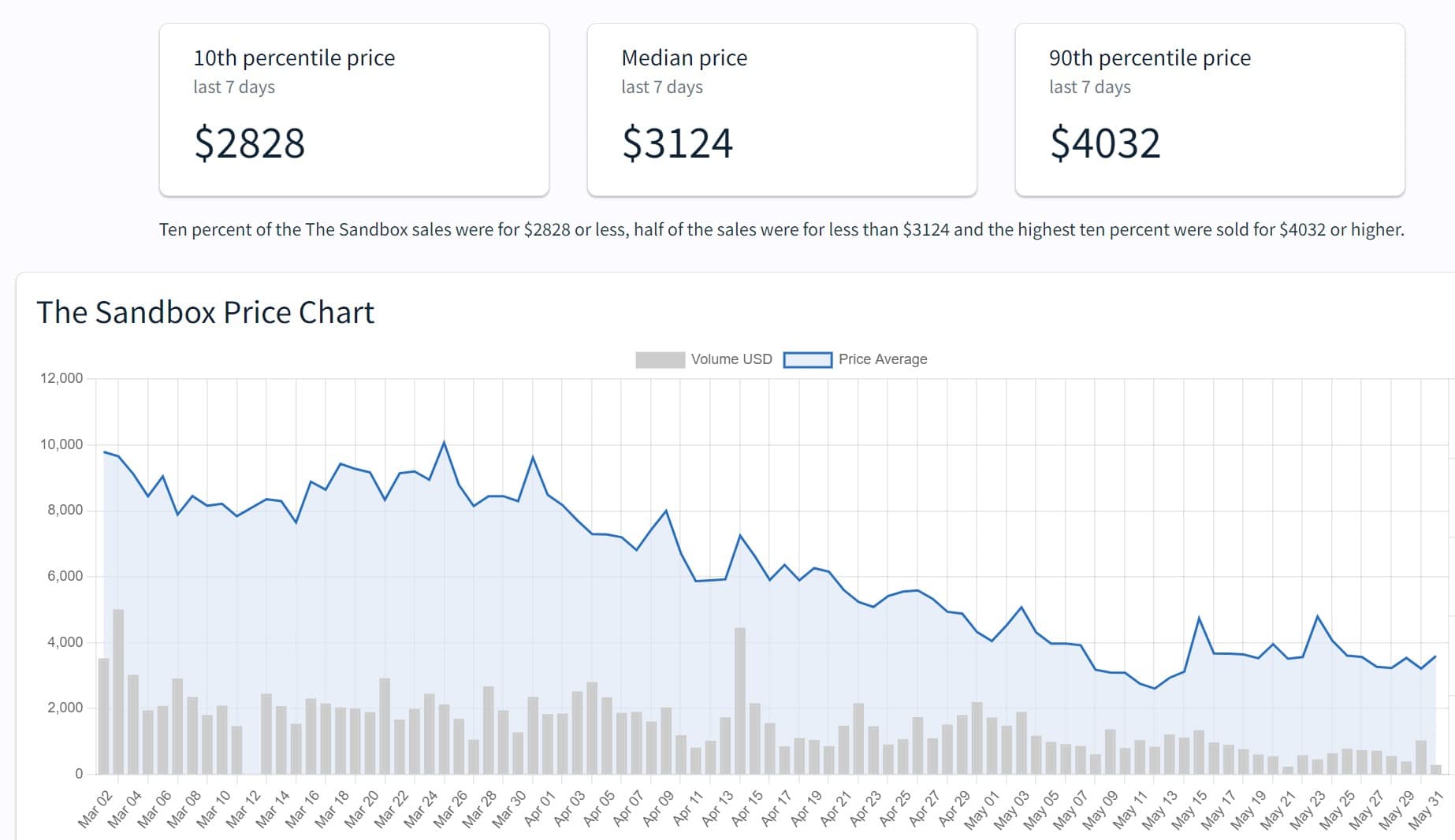Screen dimensions: 1455x840
Task: Click the 0 y-axis label
Action: pyautogui.click(x=79, y=774)
